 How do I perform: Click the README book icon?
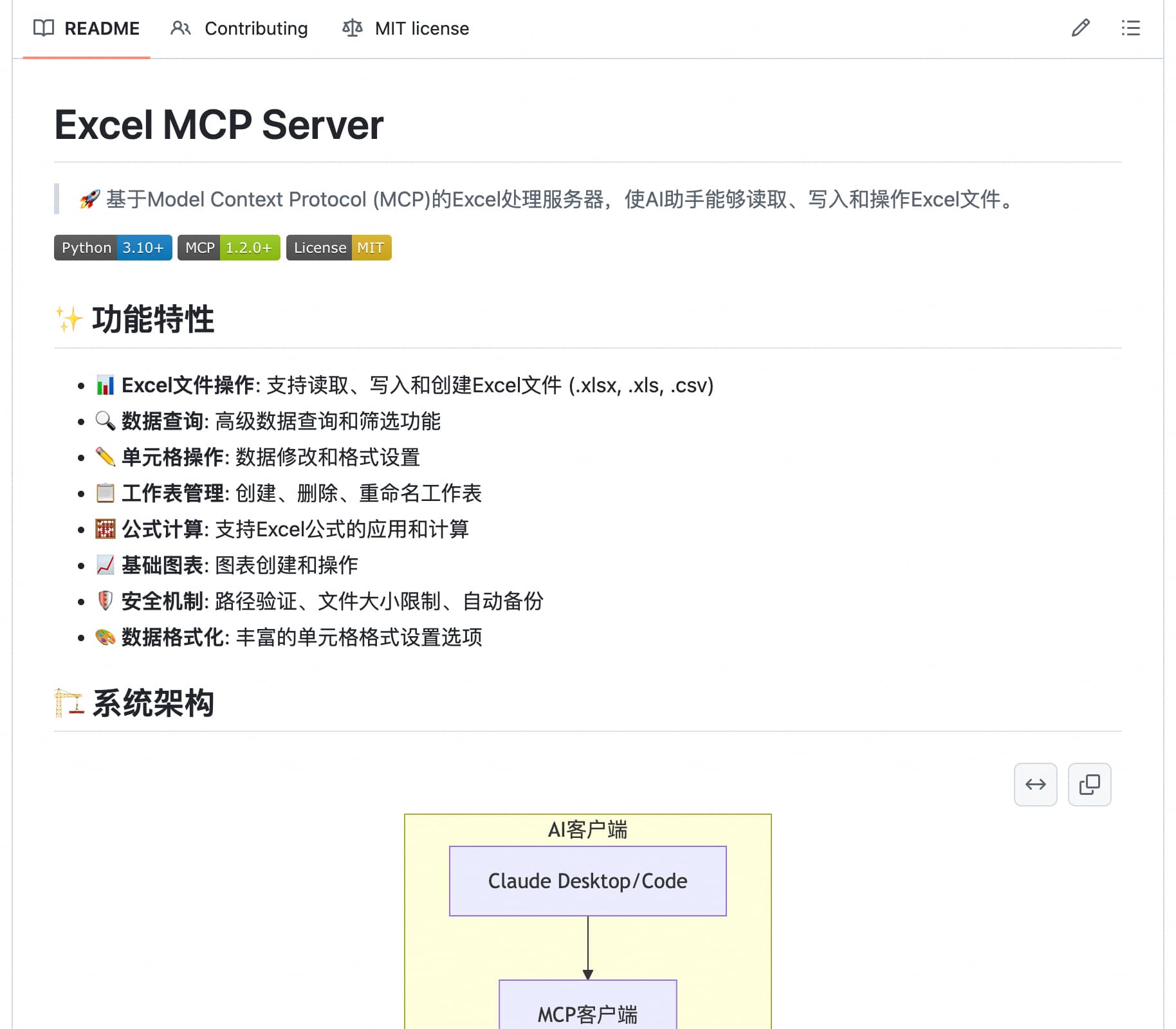[44, 28]
